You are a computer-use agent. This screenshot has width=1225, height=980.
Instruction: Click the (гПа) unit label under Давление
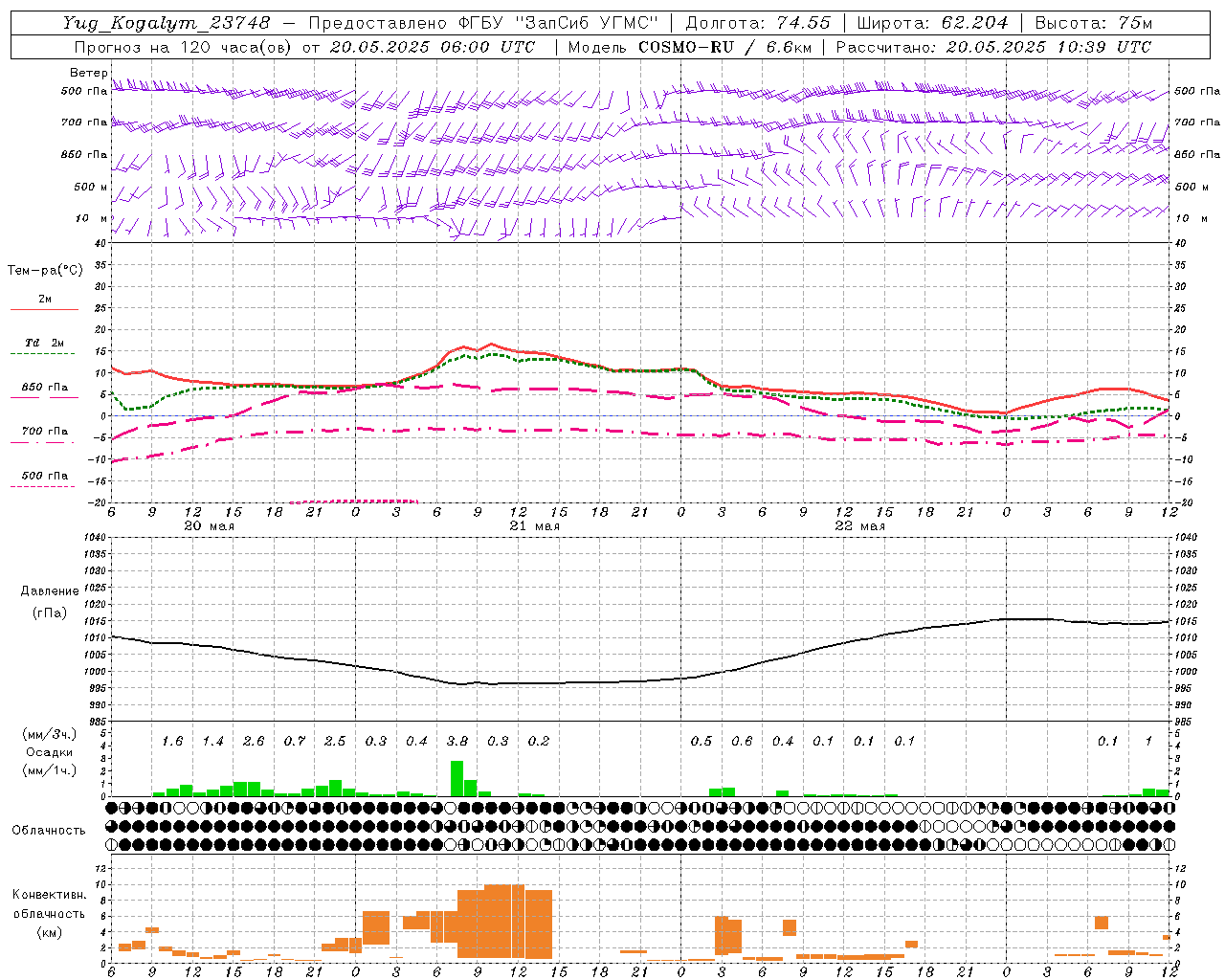pos(50,613)
